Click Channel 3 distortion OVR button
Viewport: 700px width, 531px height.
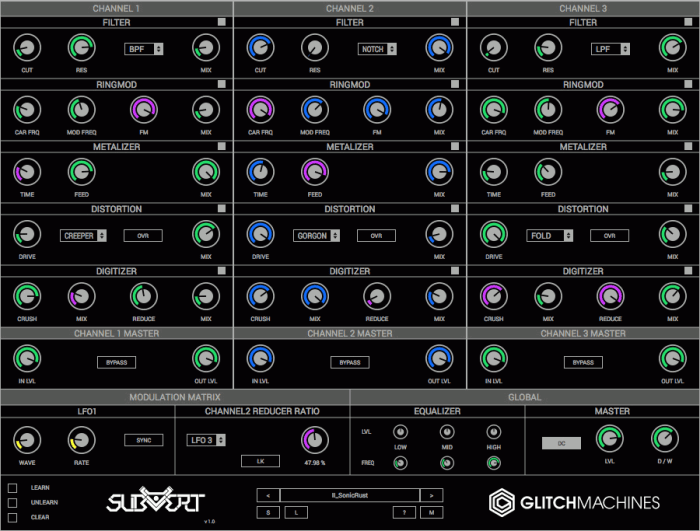pyautogui.click(x=610, y=236)
